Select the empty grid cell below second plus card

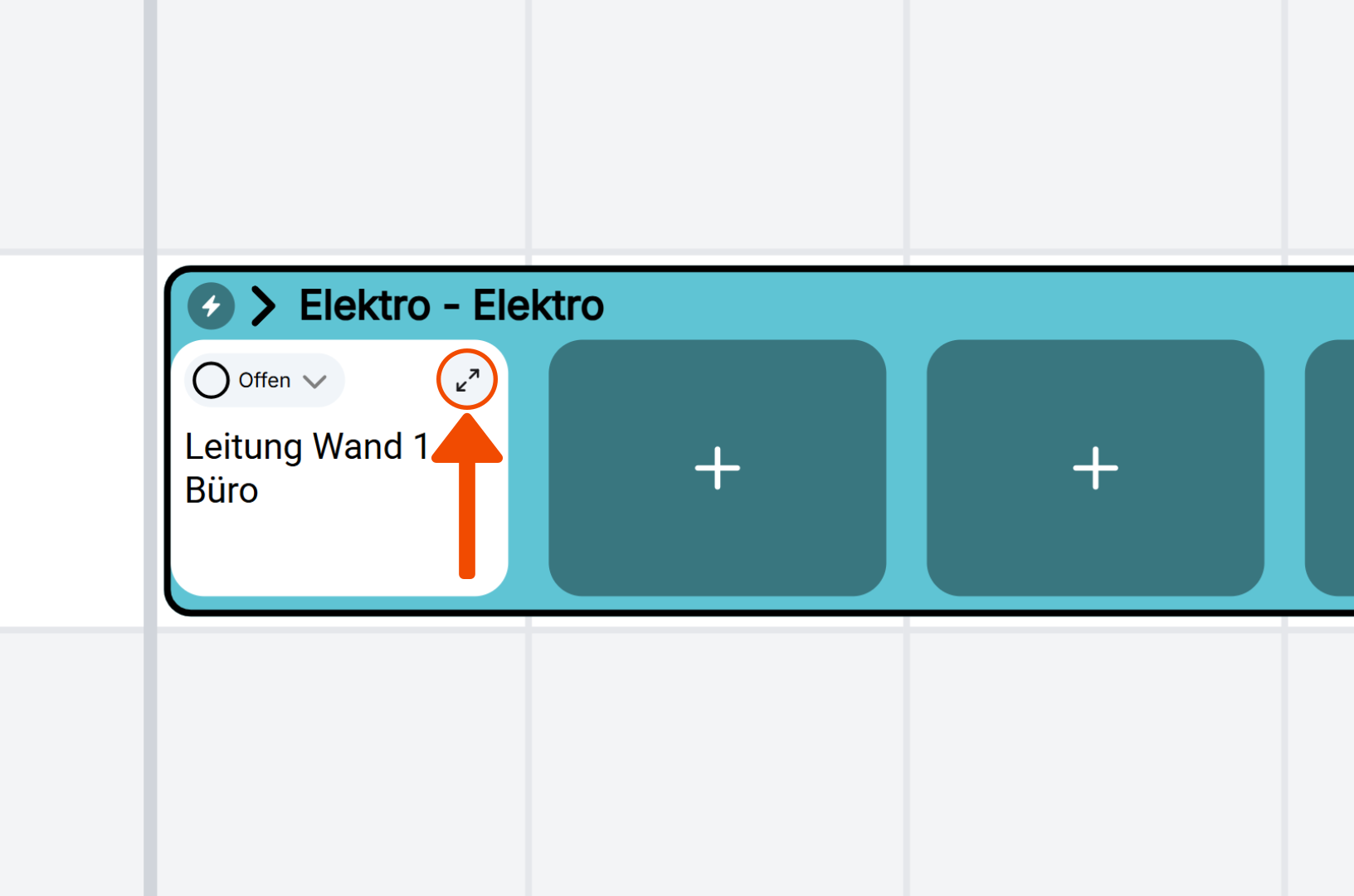tap(1095, 763)
